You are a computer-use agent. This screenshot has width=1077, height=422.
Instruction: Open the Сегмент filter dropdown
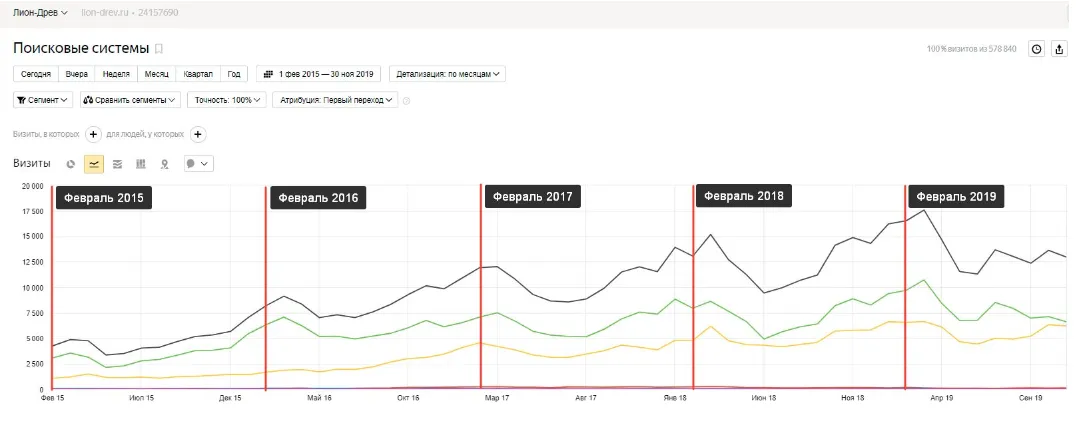point(43,100)
